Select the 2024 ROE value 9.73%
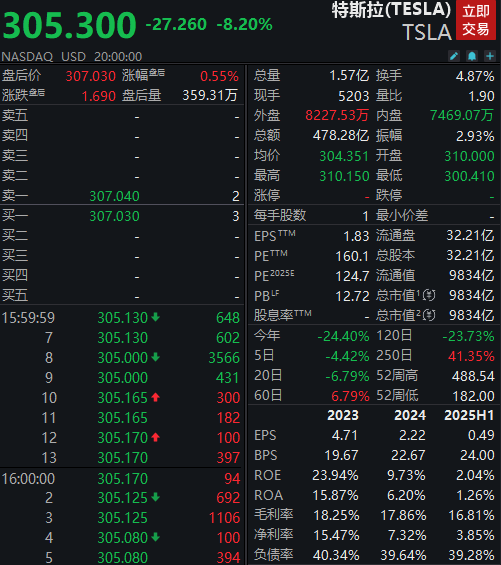This screenshot has width=501, height=565. pos(406,475)
